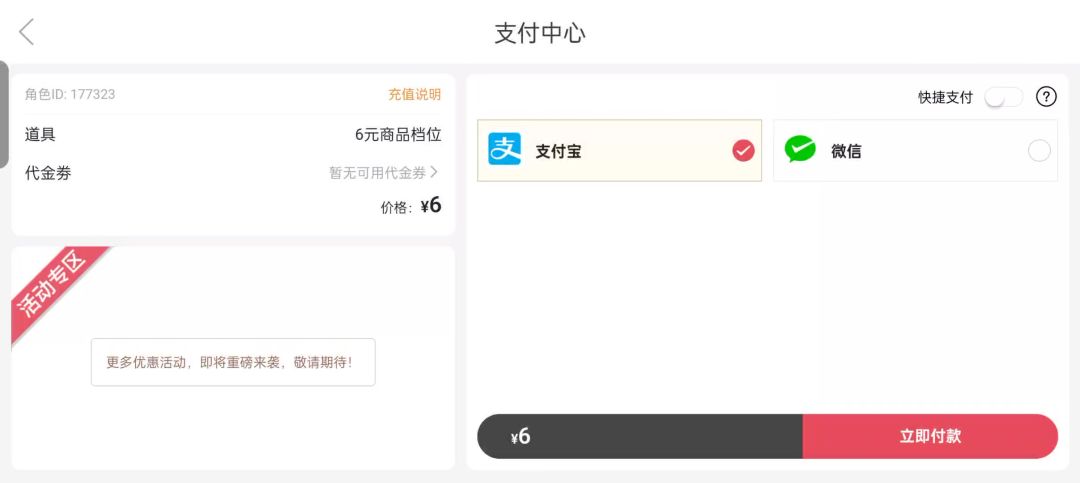1080x483 pixels.
Task: Go back using the top-left arrow
Action: [x=27, y=32]
